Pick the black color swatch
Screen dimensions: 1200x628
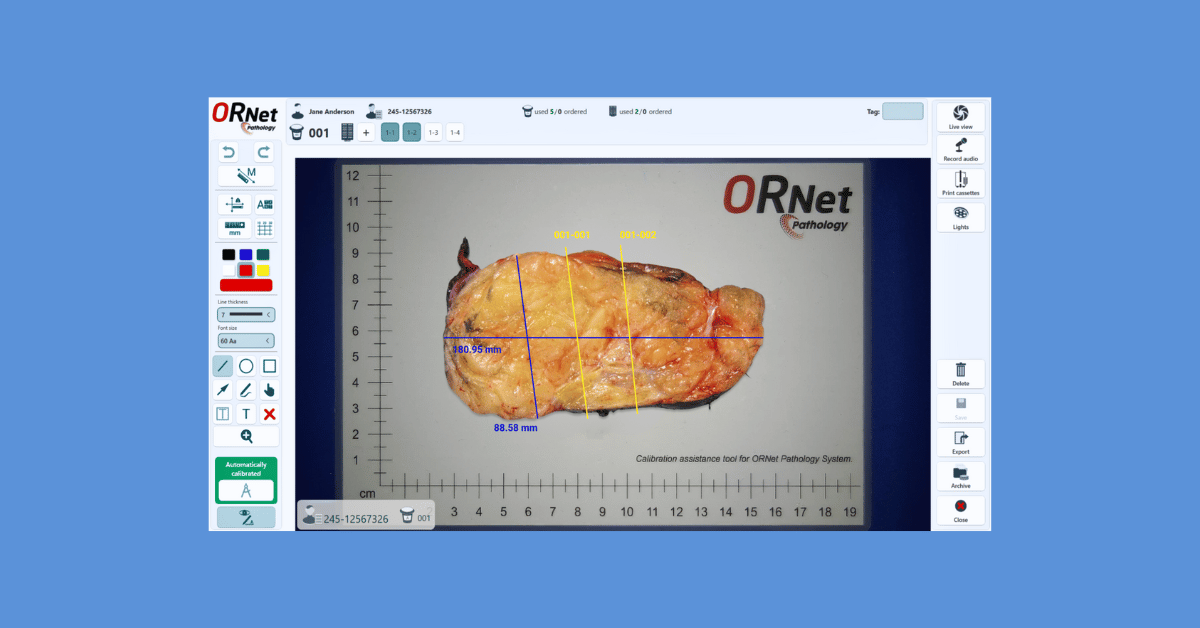pyautogui.click(x=229, y=255)
